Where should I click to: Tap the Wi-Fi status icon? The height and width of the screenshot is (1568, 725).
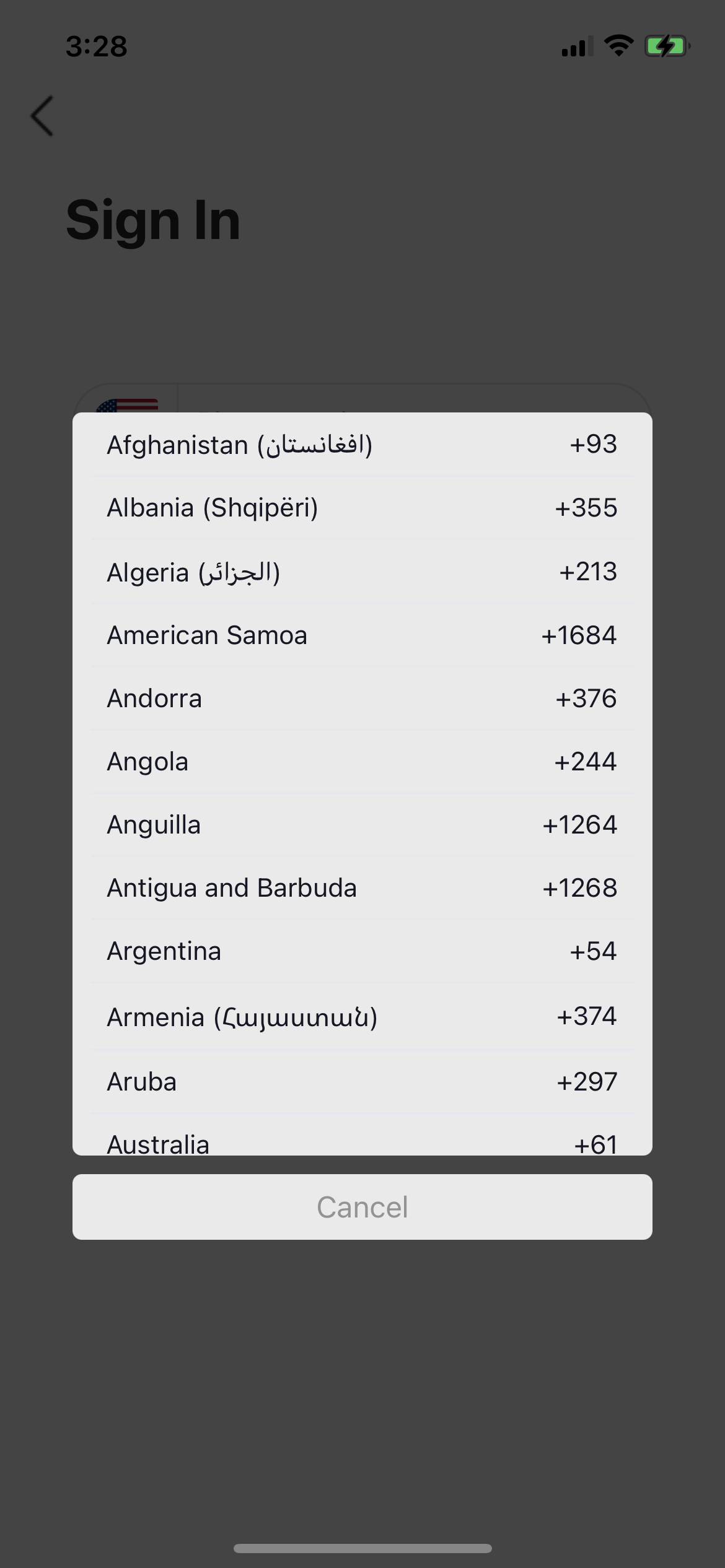(x=618, y=46)
